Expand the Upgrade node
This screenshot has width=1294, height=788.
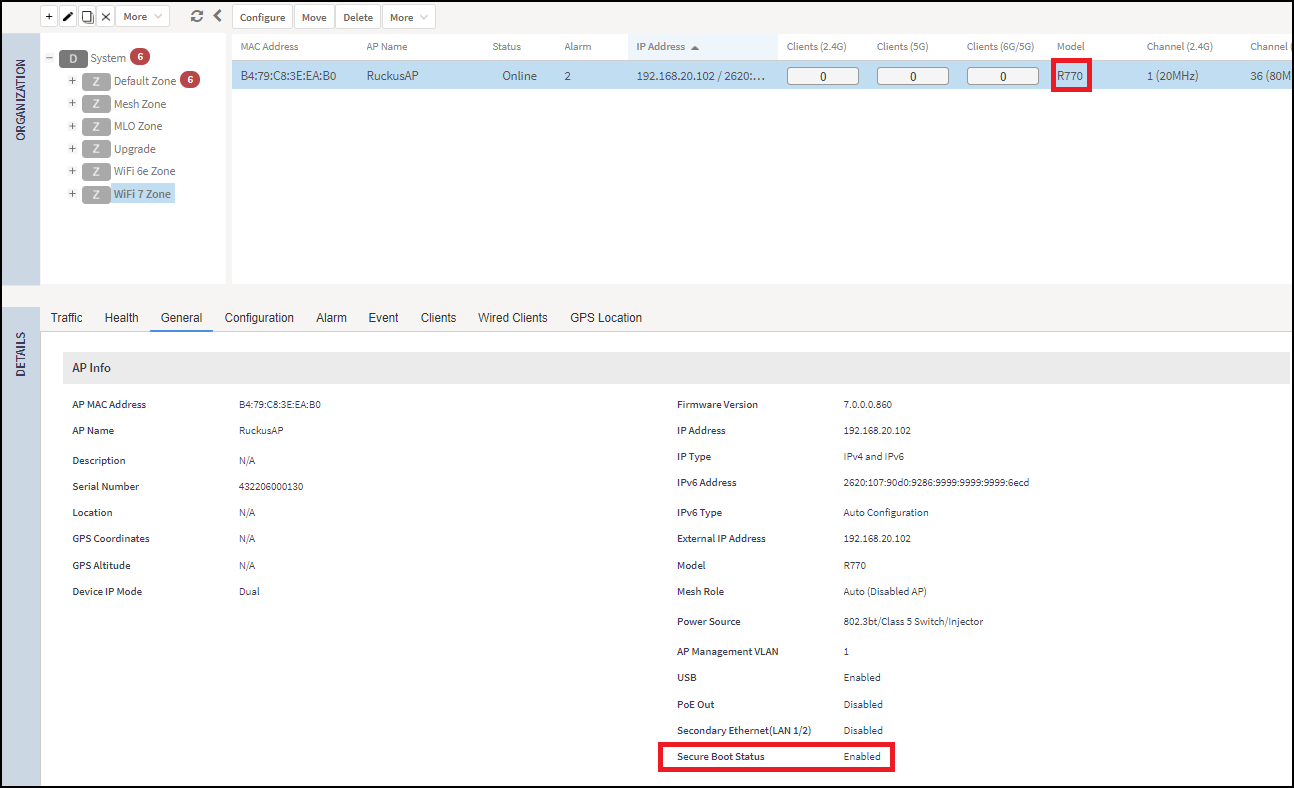click(72, 149)
